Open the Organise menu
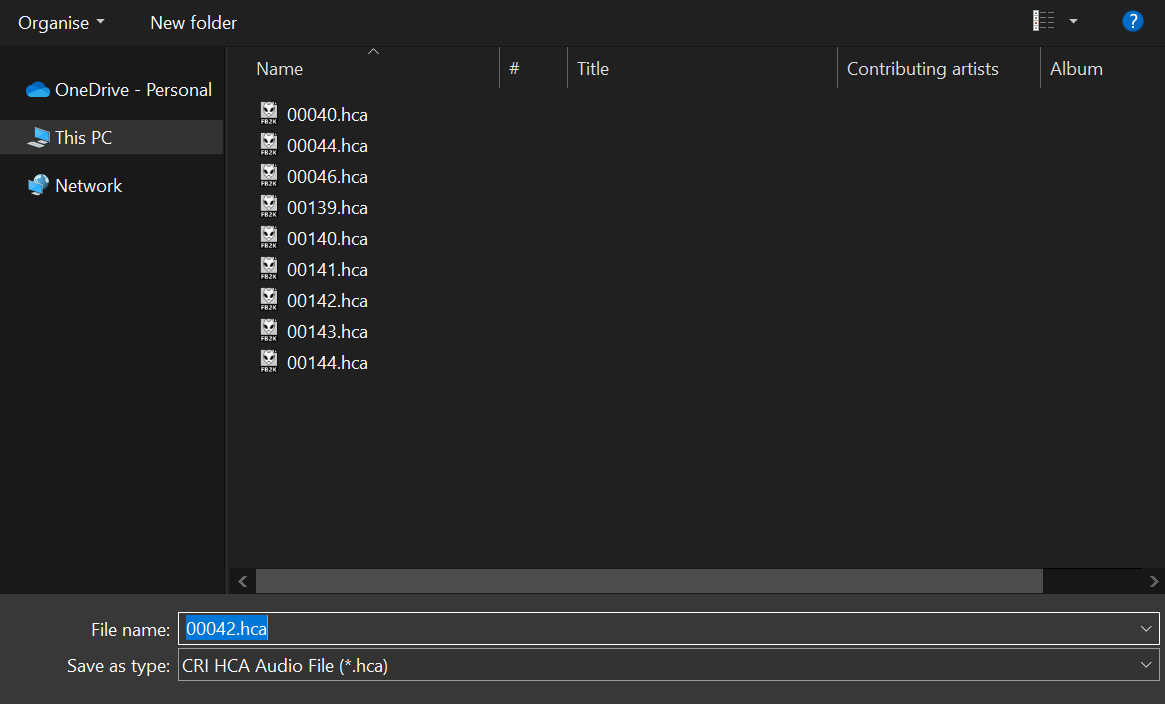This screenshot has width=1165, height=704. coord(61,23)
